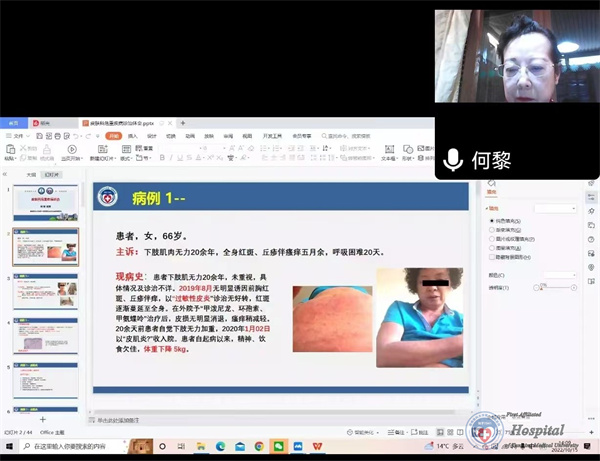This screenshot has width=600, height=461.
Task: Select Picture or Texture Fill radio button
Action: coord(492,239)
